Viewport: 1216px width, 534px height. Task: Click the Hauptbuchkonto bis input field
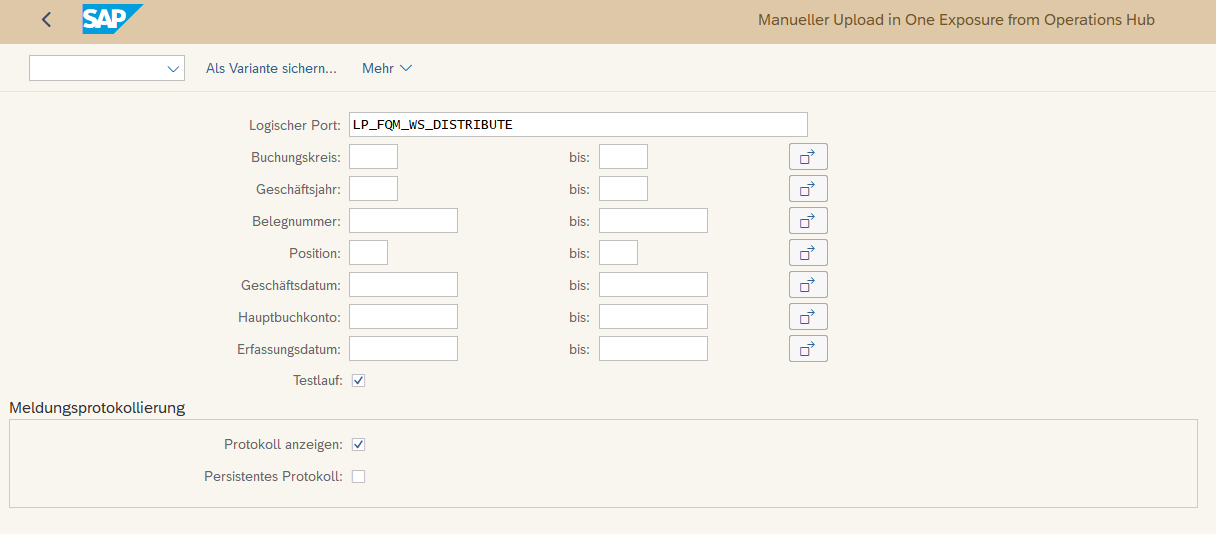pyautogui.click(x=653, y=317)
